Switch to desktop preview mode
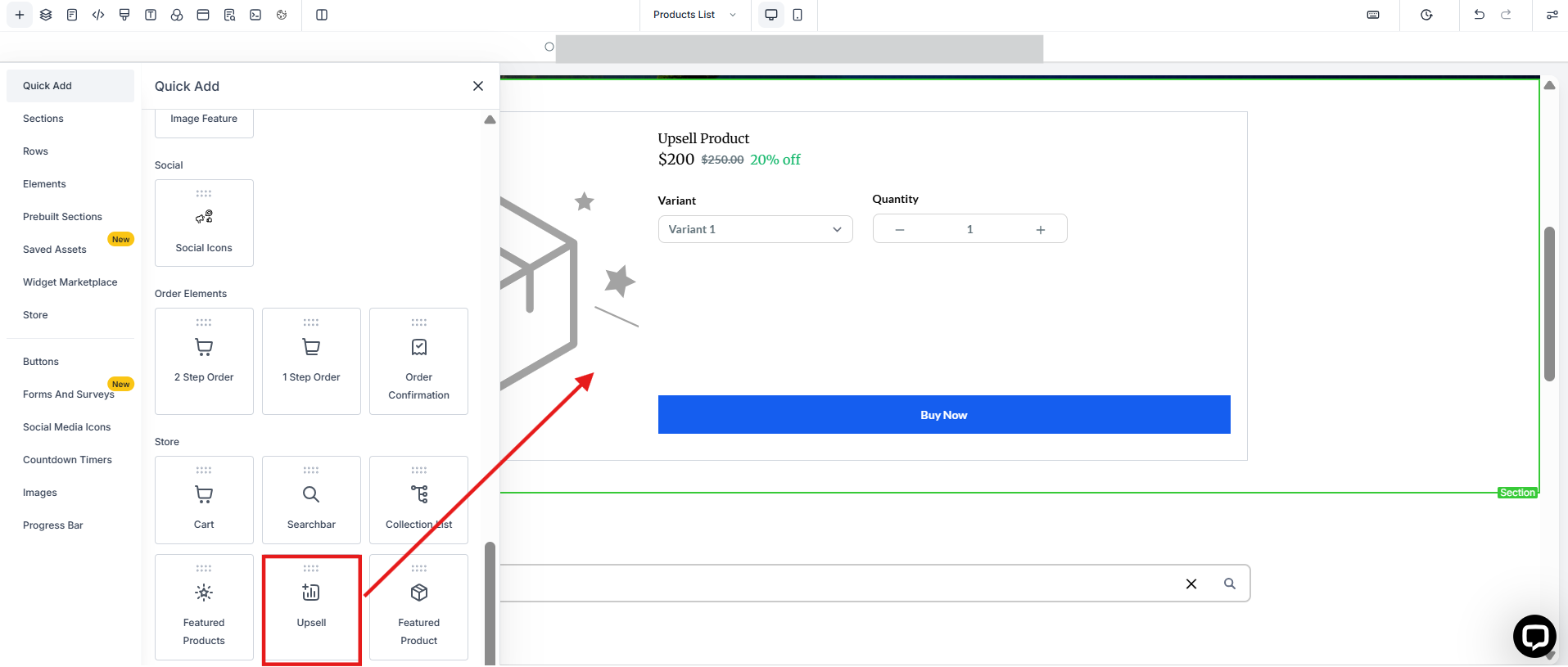The image size is (1568, 667). (770, 15)
